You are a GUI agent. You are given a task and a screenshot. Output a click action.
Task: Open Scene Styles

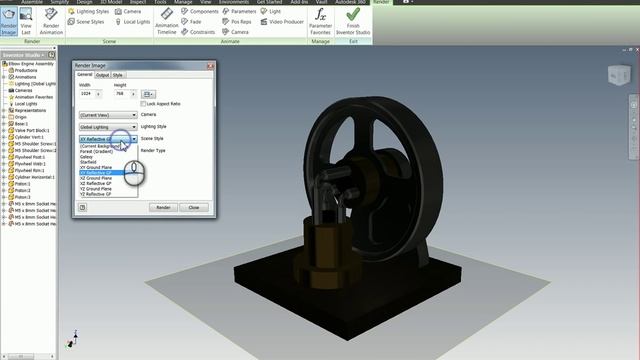click(86, 22)
